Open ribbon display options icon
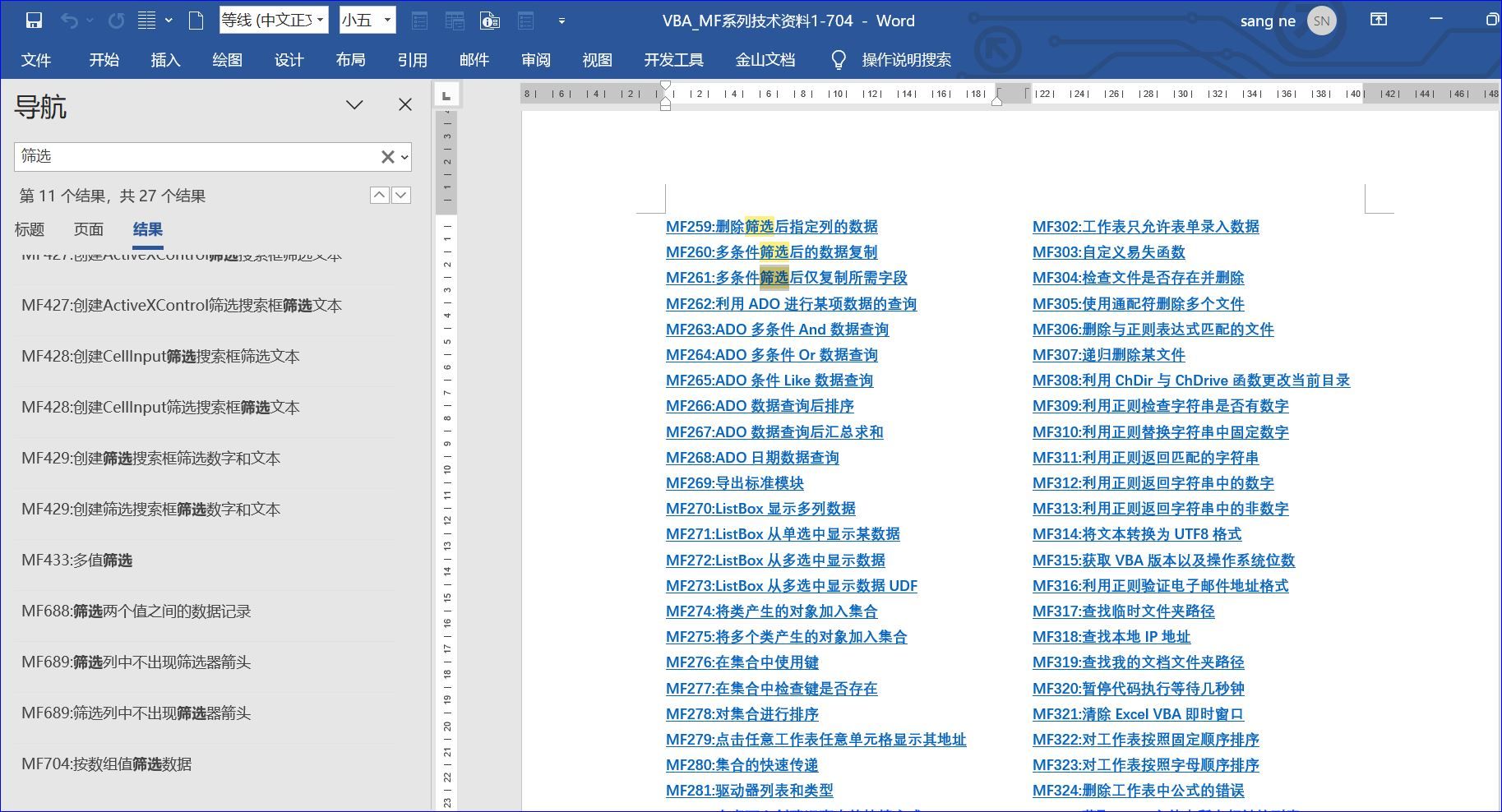Viewport: 1502px width, 812px height. [1379, 20]
